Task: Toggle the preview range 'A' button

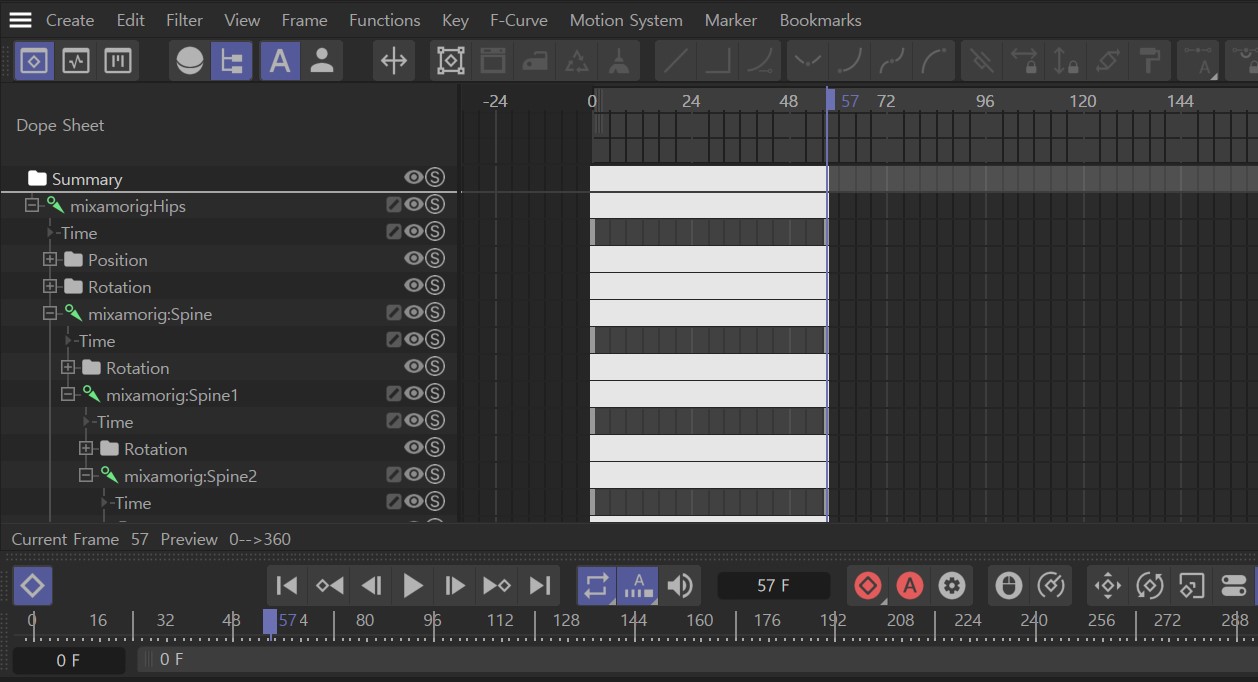Action: (638, 585)
